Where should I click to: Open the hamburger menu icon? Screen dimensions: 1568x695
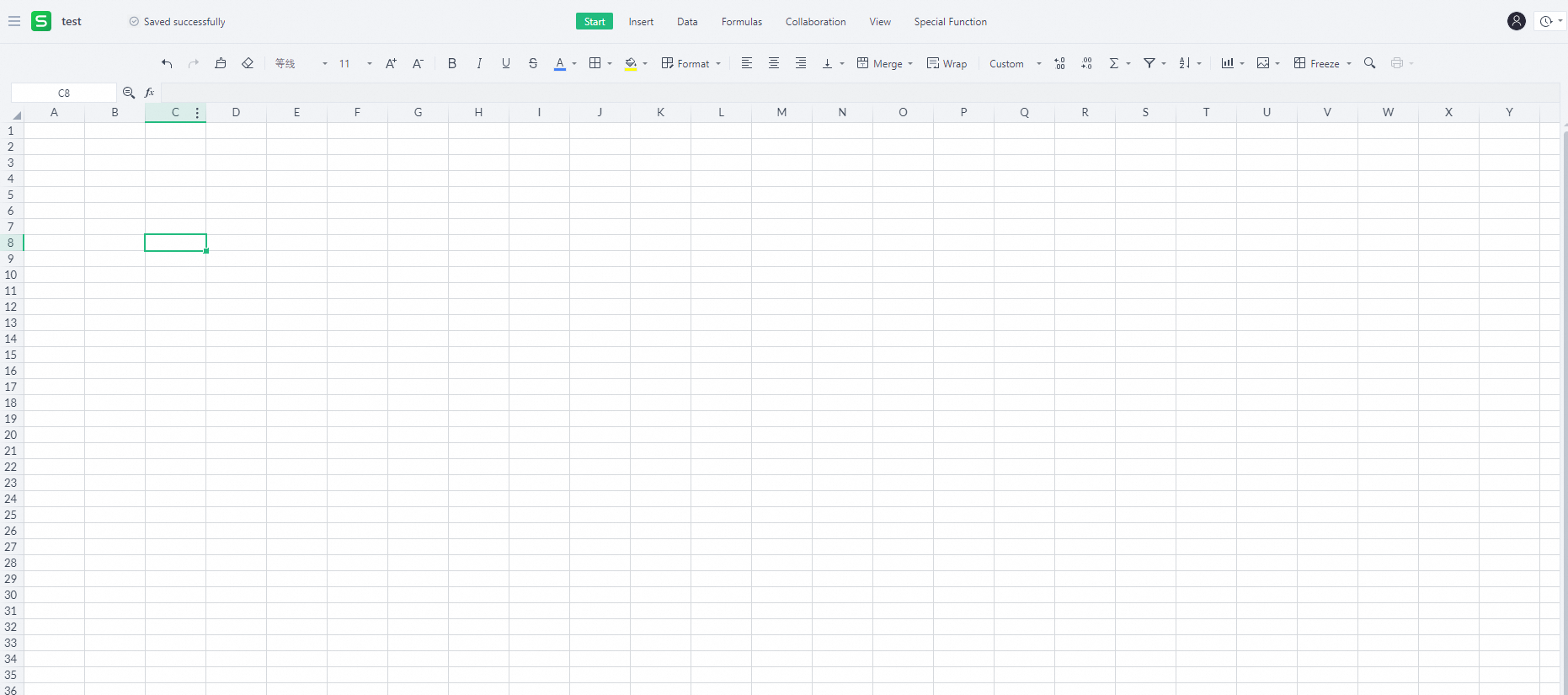click(14, 21)
